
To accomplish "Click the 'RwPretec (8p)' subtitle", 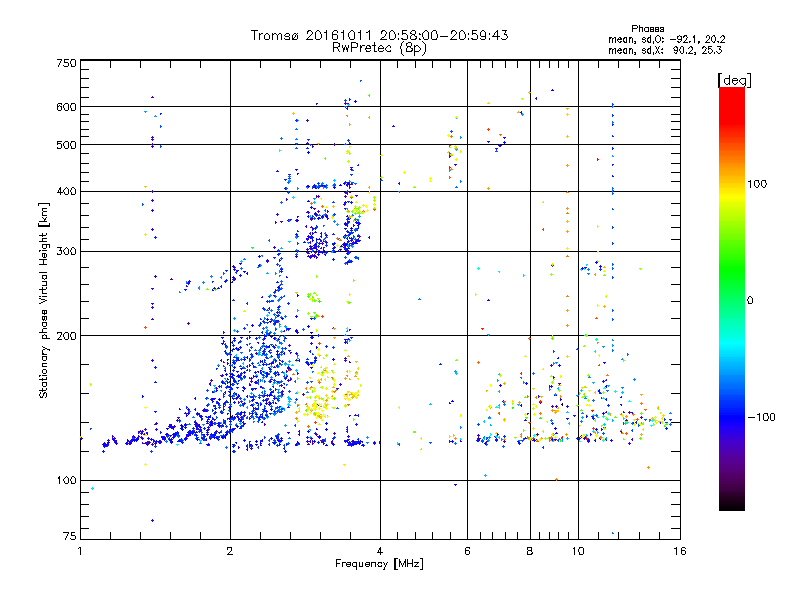I will (x=379, y=48).
